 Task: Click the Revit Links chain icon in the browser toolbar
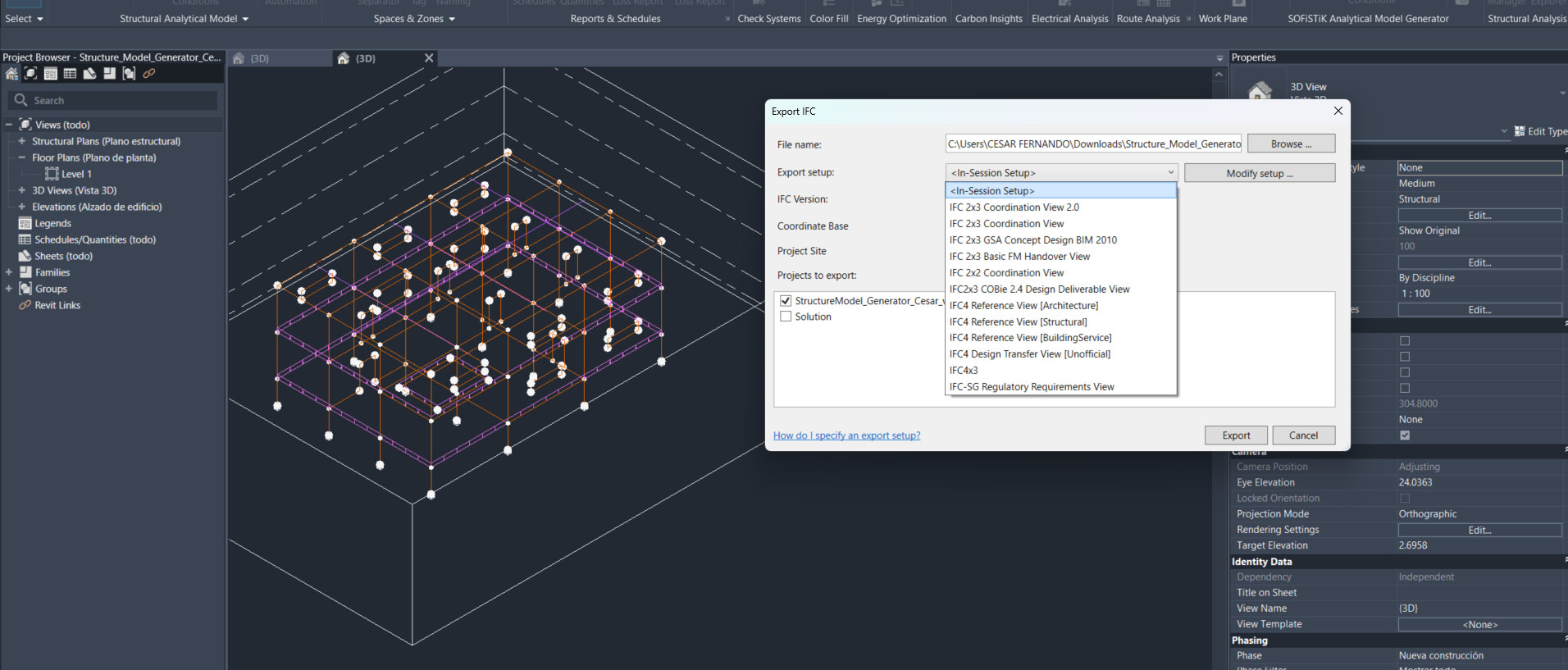pyautogui.click(x=149, y=74)
